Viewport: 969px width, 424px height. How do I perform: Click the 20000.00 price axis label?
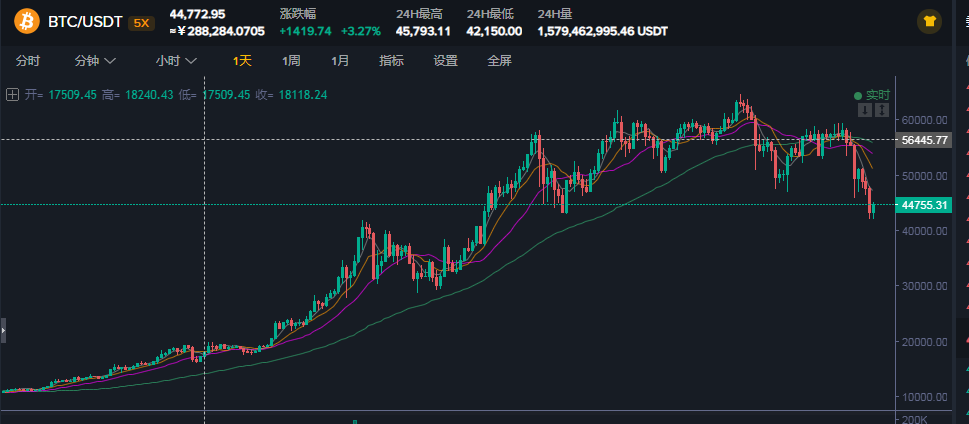pyautogui.click(x=925, y=341)
